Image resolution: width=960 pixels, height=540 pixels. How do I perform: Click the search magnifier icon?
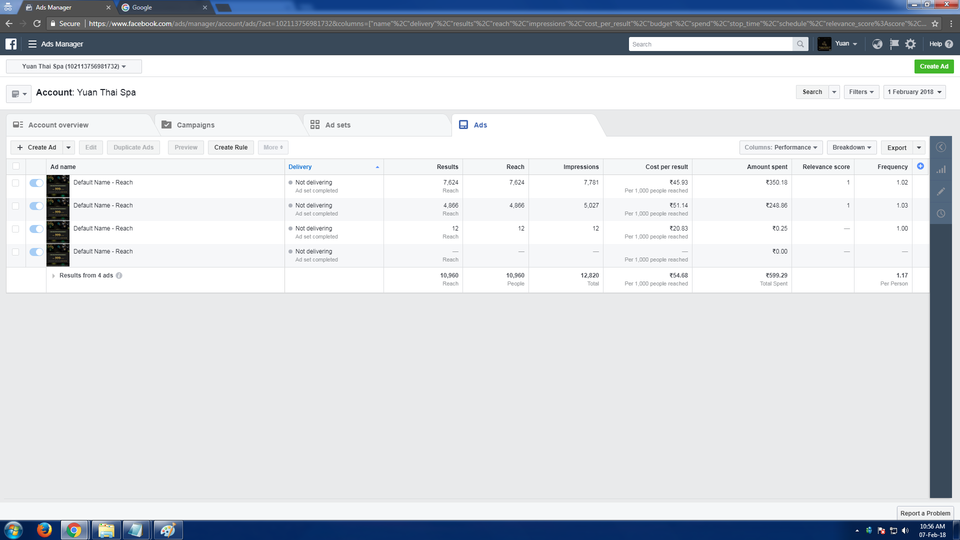point(800,44)
